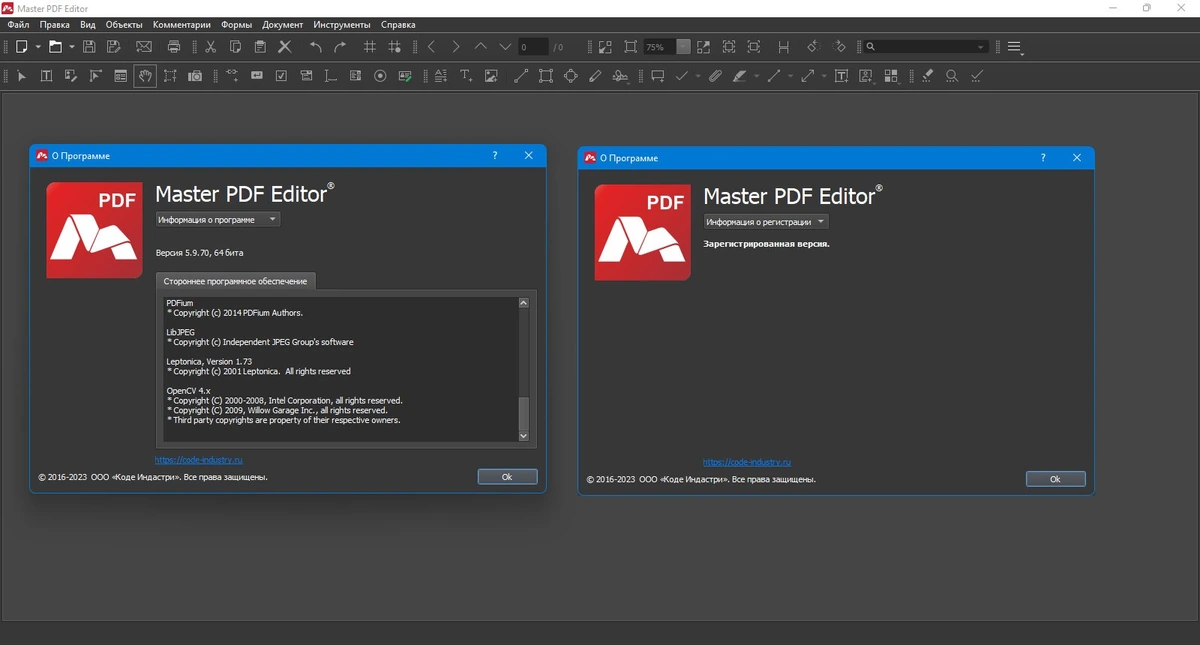This screenshot has height=645, width=1200.
Task: Open the dropdown next to highlighter tool
Action: [x=756, y=76]
